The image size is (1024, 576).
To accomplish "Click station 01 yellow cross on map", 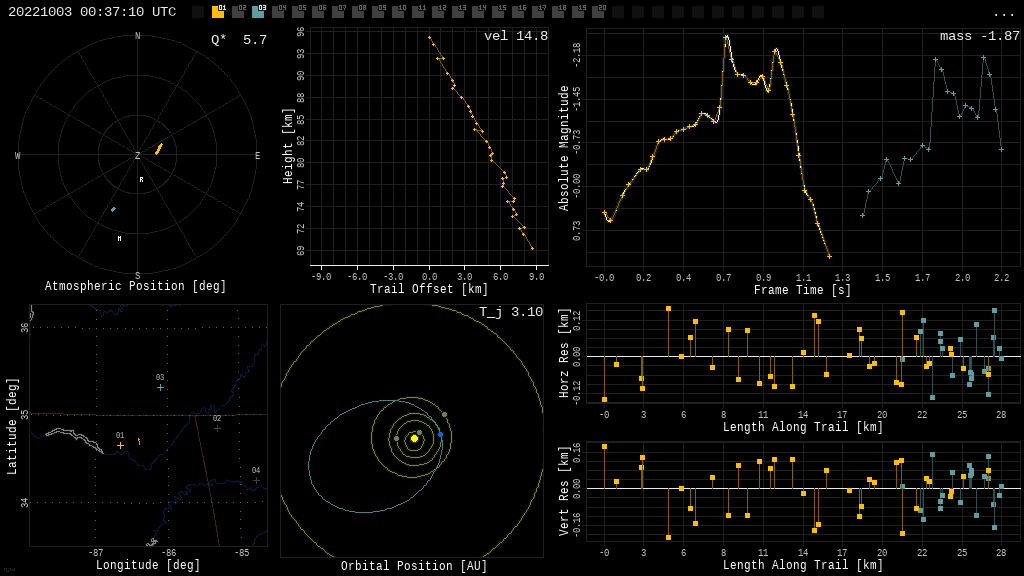I will [120, 445].
